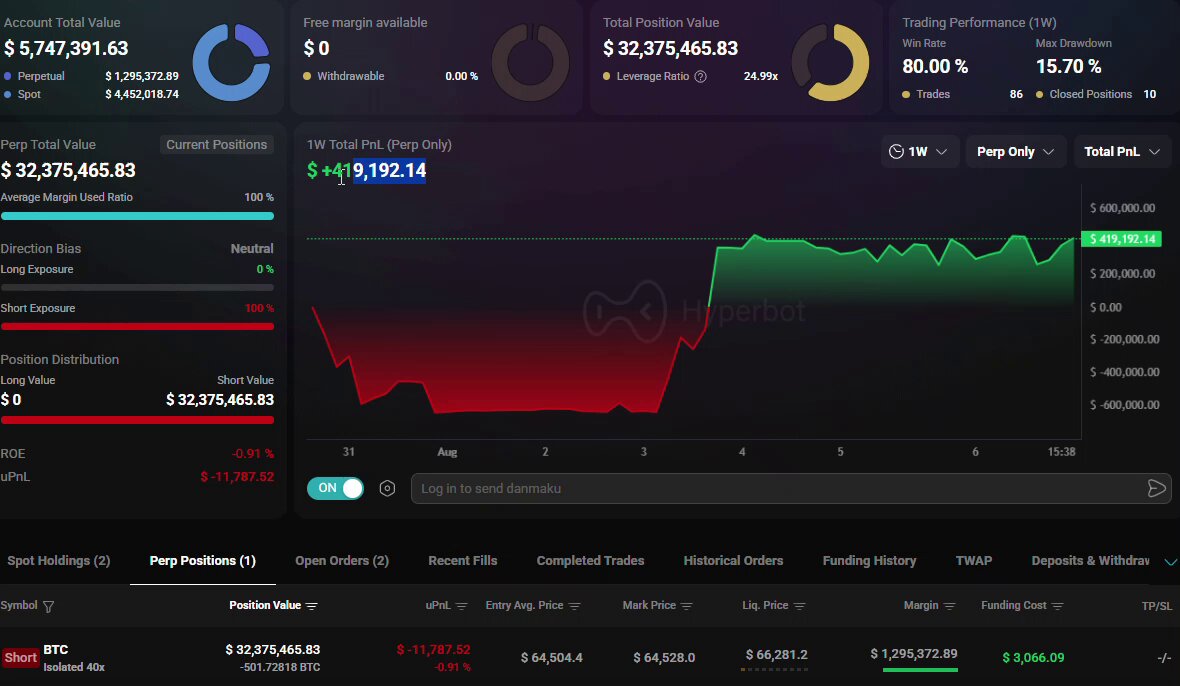Expand the tab overflow chevron
This screenshot has width=1180, height=686.
click(1170, 561)
